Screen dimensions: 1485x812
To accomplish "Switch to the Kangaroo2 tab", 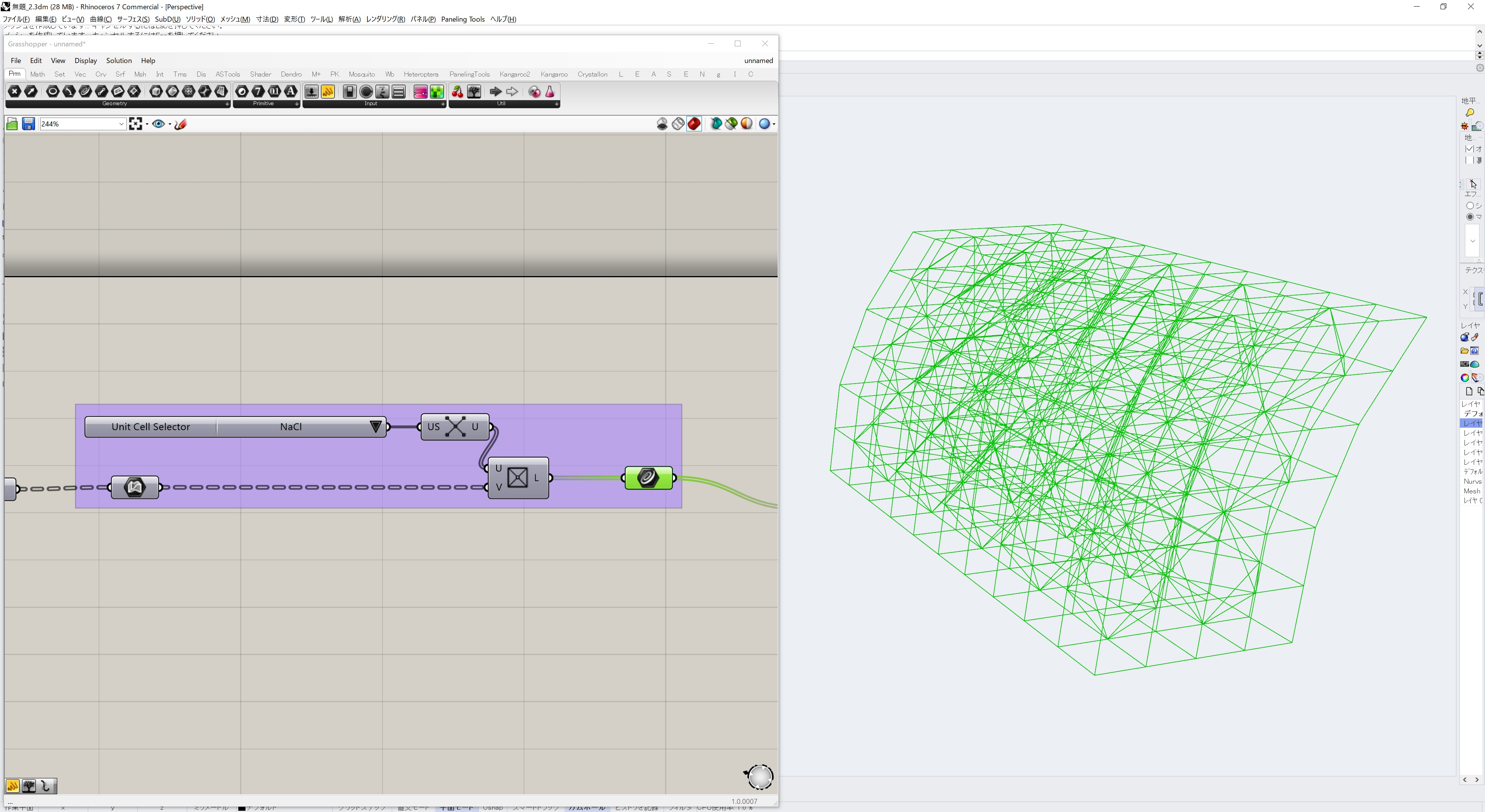I will tap(514, 74).
